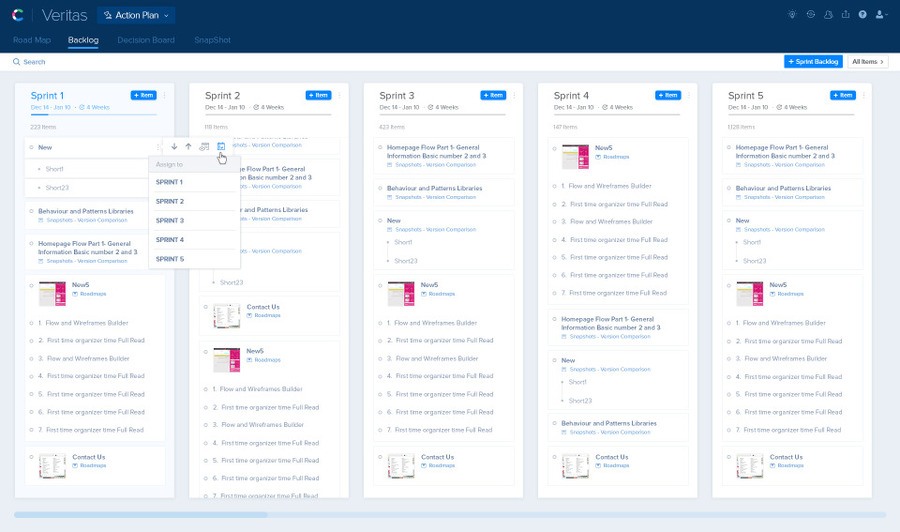Open the Sprint 3 column kebab menu
The width and height of the screenshot is (900, 532).
pyautogui.click(x=514, y=95)
